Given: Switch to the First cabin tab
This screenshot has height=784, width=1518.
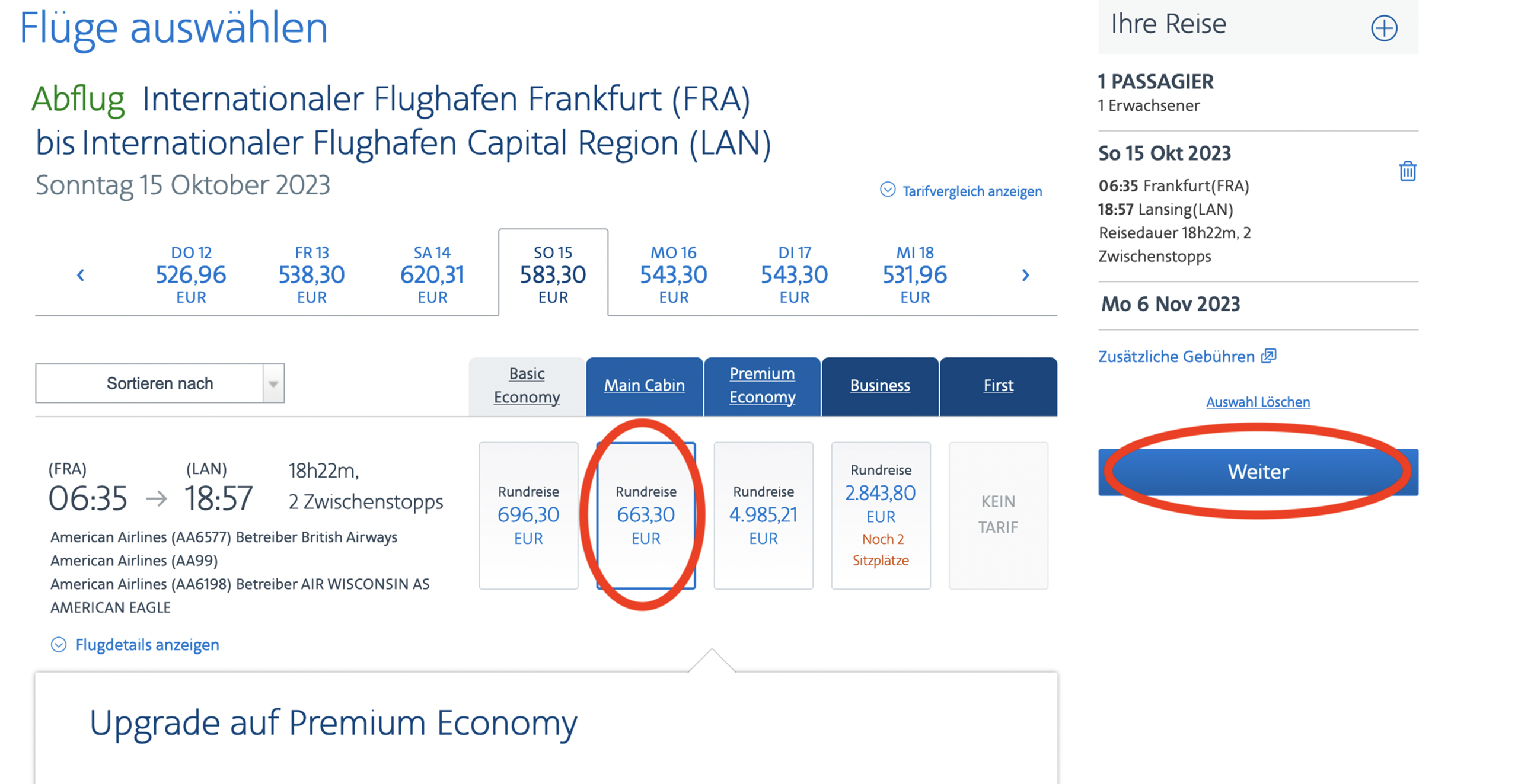Looking at the screenshot, I should pyautogui.click(x=998, y=385).
